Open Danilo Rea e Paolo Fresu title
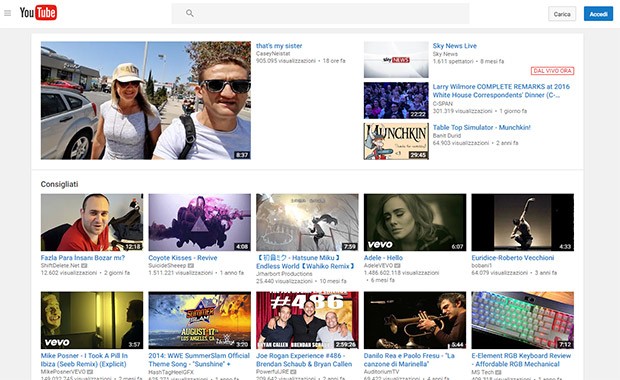 pos(409,360)
